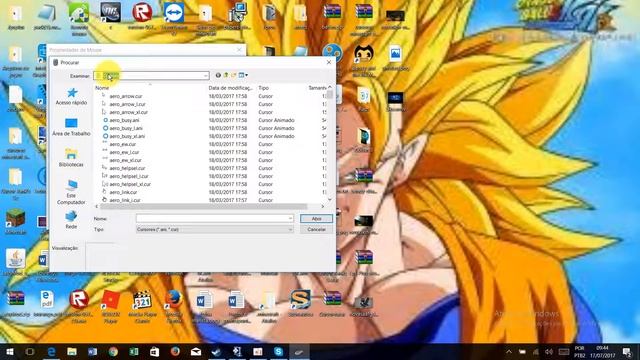Select file aero_helpsel_xl.cur

(130, 184)
